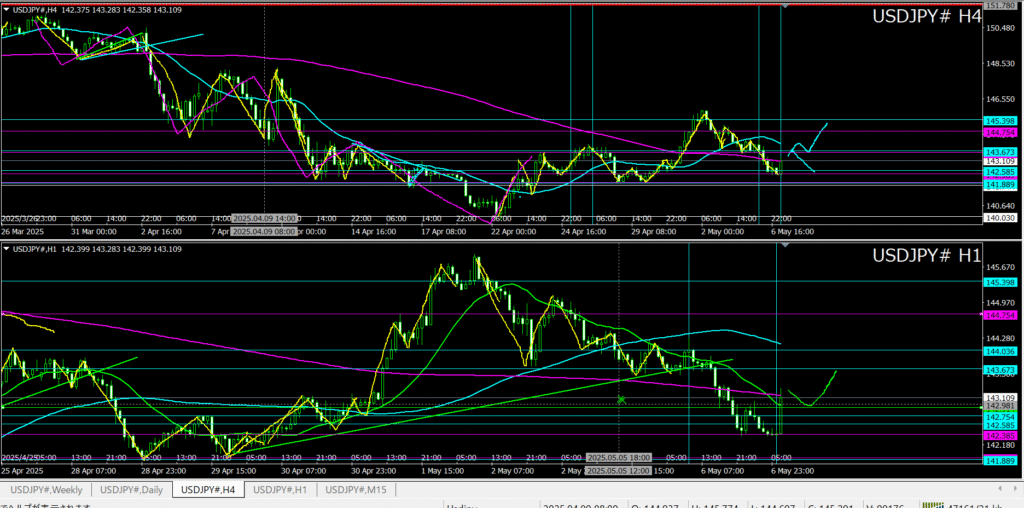The height and width of the screenshot is (508, 1024).
Task: Select the green X marker on H1 chart
Action: [621, 399]
